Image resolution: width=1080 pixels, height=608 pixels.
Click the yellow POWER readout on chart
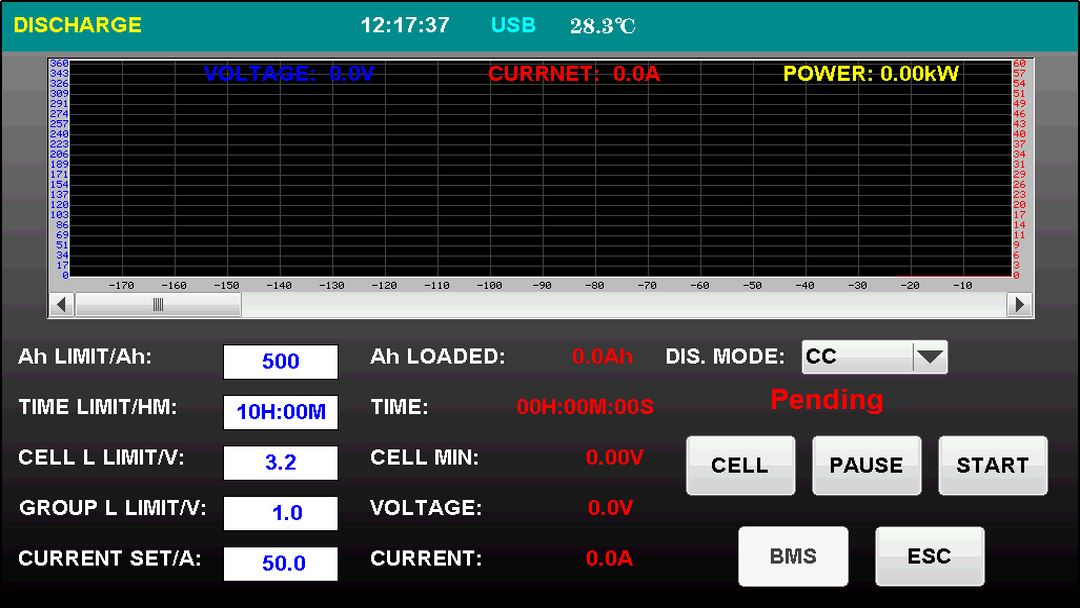pyautogui.click(x=870, y=74)
